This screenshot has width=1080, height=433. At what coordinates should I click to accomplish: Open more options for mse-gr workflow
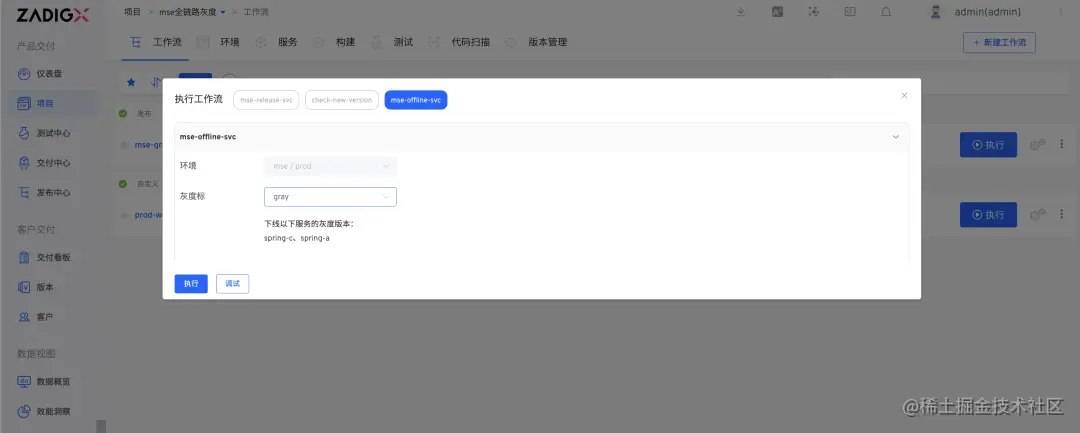1061,144
